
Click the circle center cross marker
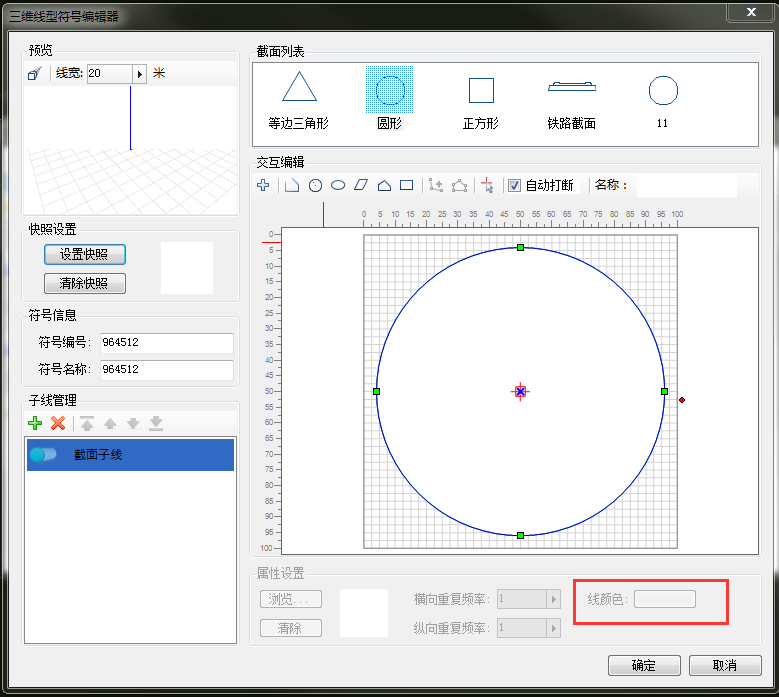tap(520, 391)
